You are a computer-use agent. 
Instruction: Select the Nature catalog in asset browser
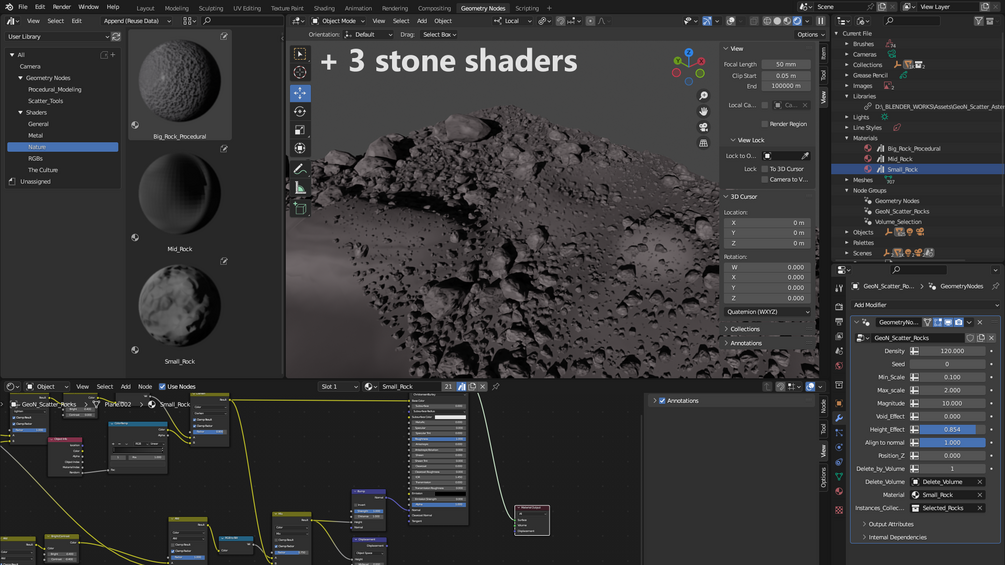[62, 147]
